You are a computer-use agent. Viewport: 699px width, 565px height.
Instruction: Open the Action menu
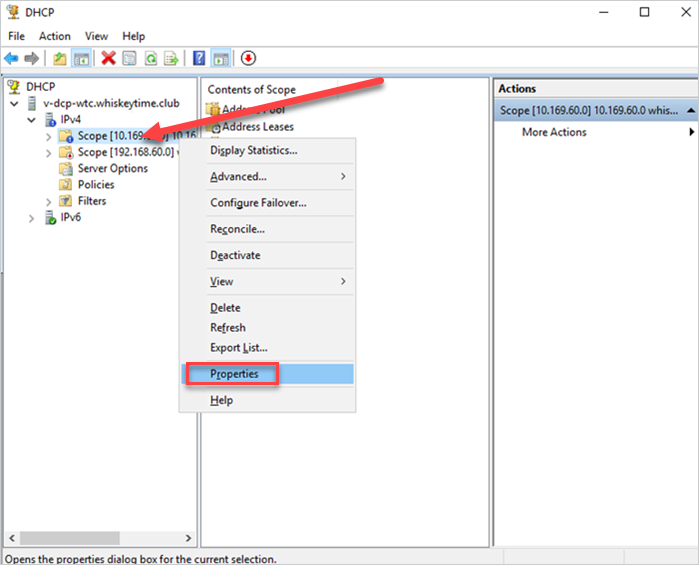55,36
